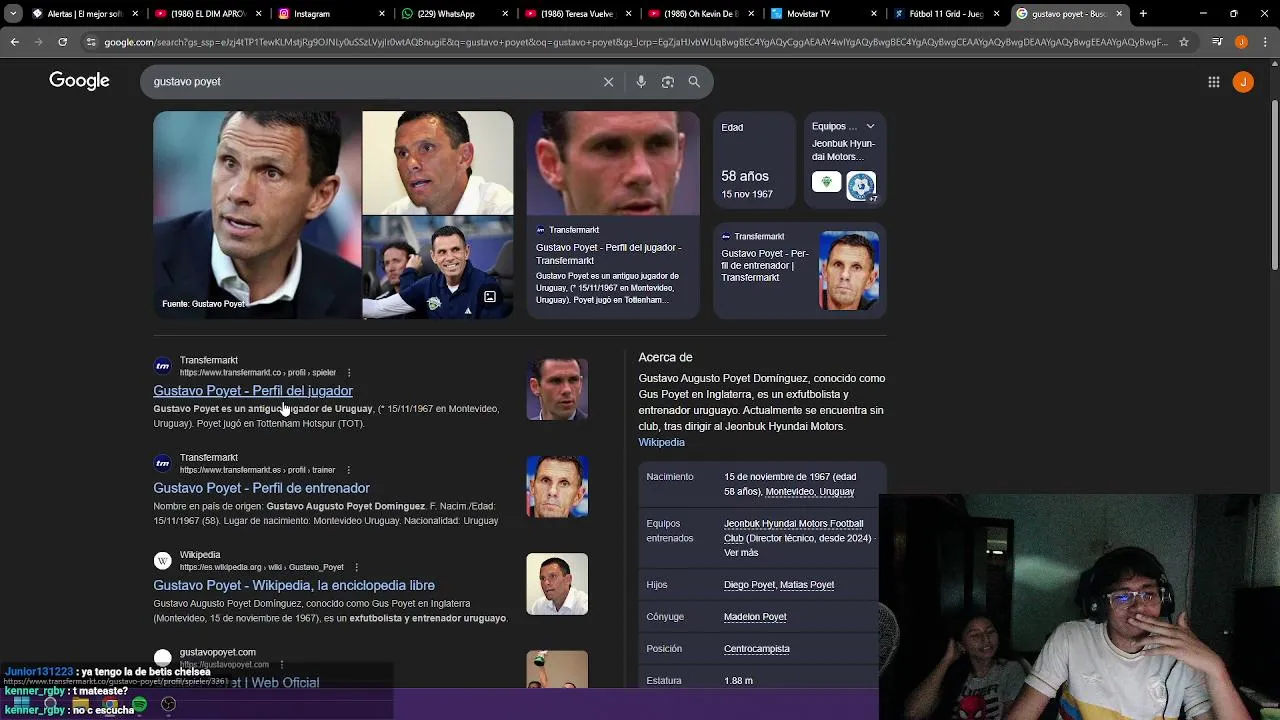Open options for Transfermarkt spieler result
Viewport: 1280px width, 720px height.
[348, 373]
